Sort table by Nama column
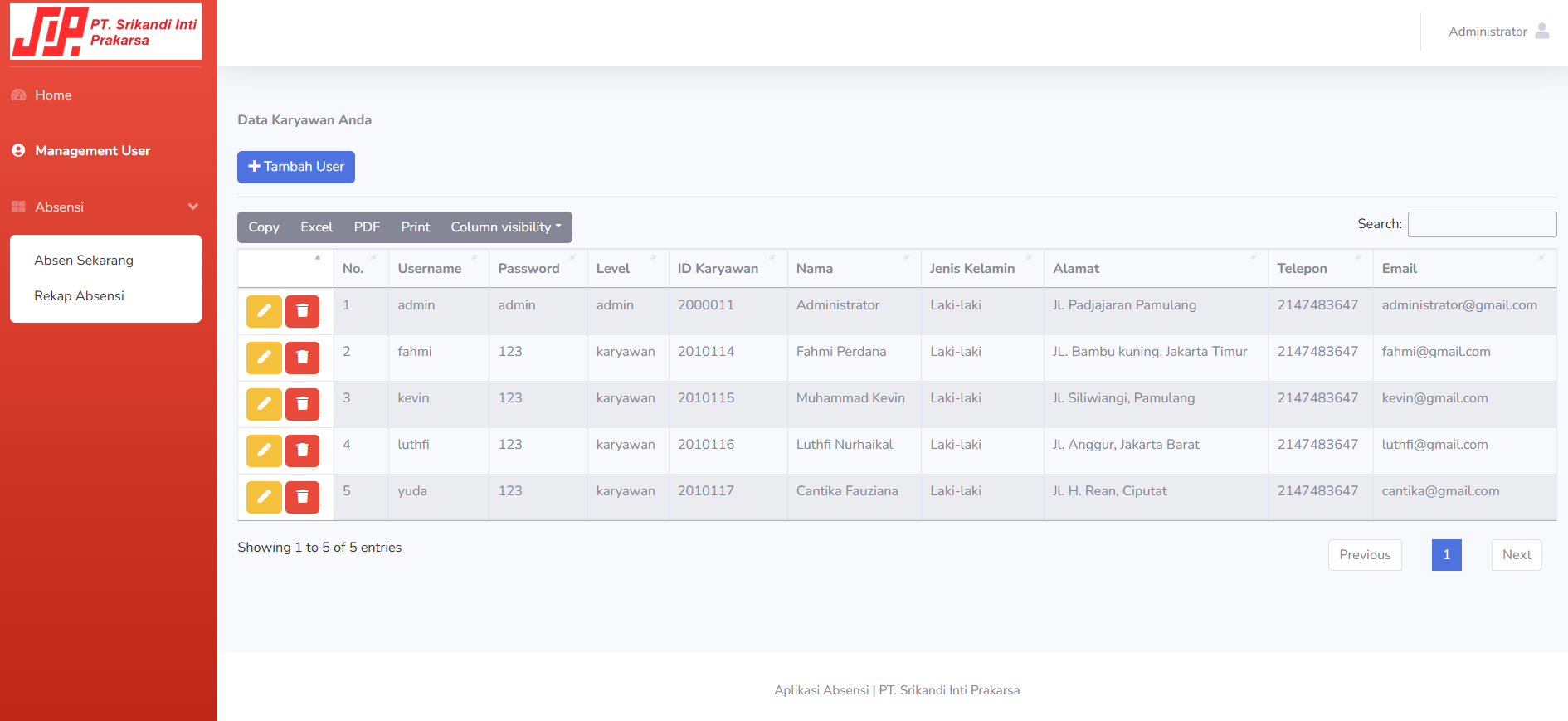 click(x=854, y=269)
